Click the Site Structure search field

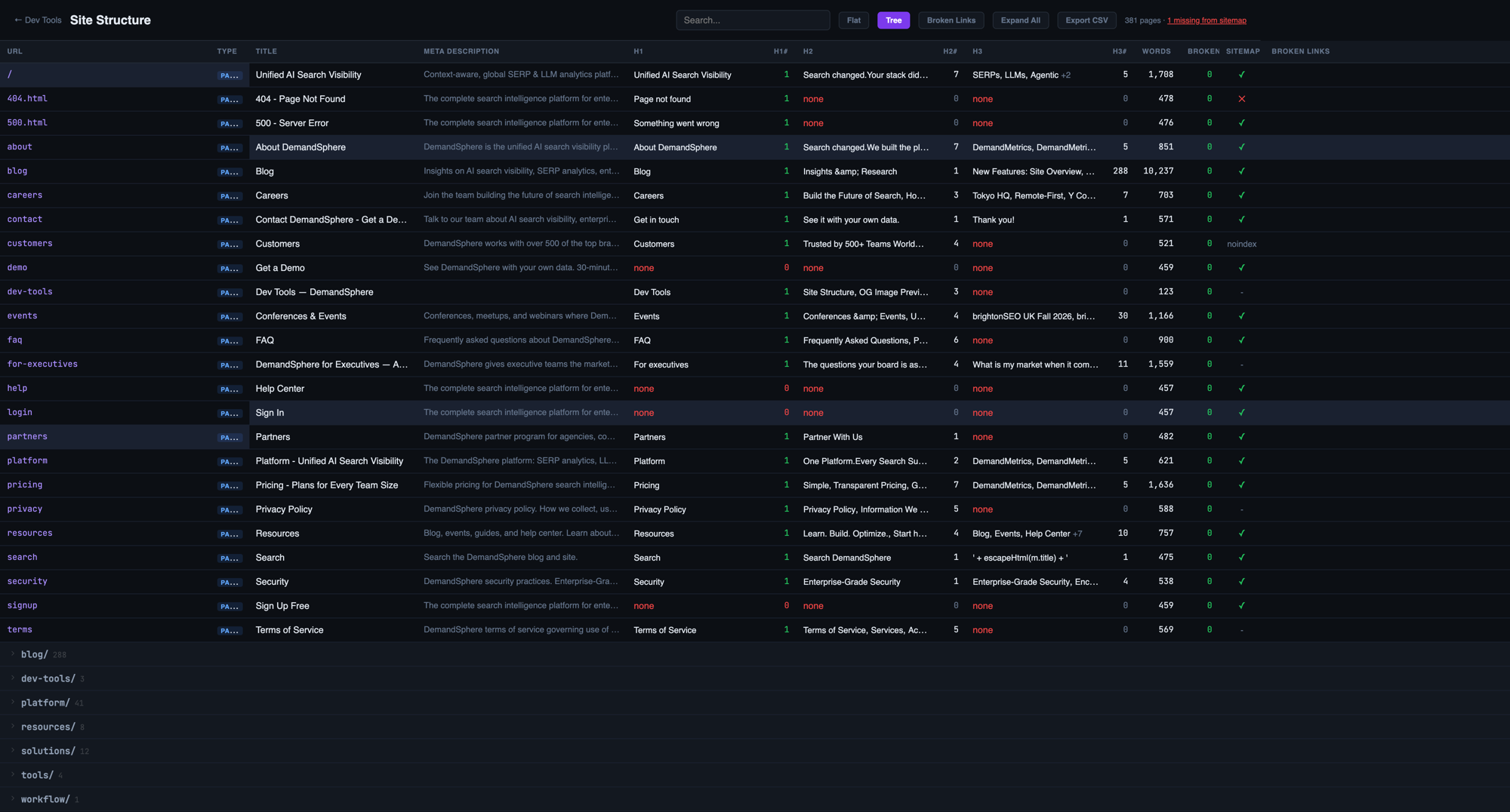752,20
